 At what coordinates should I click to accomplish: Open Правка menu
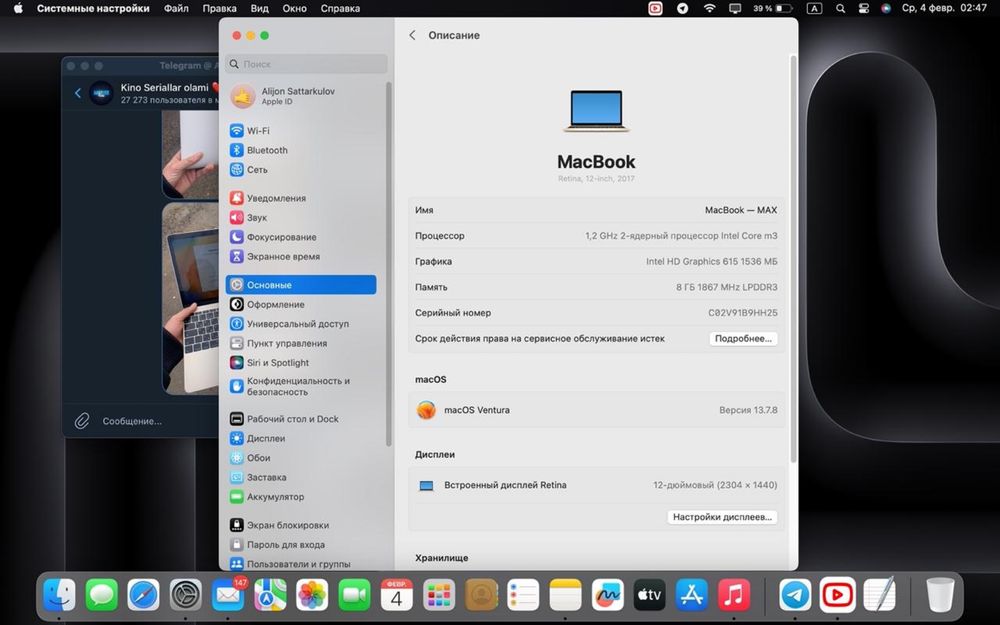coord(219,8)
